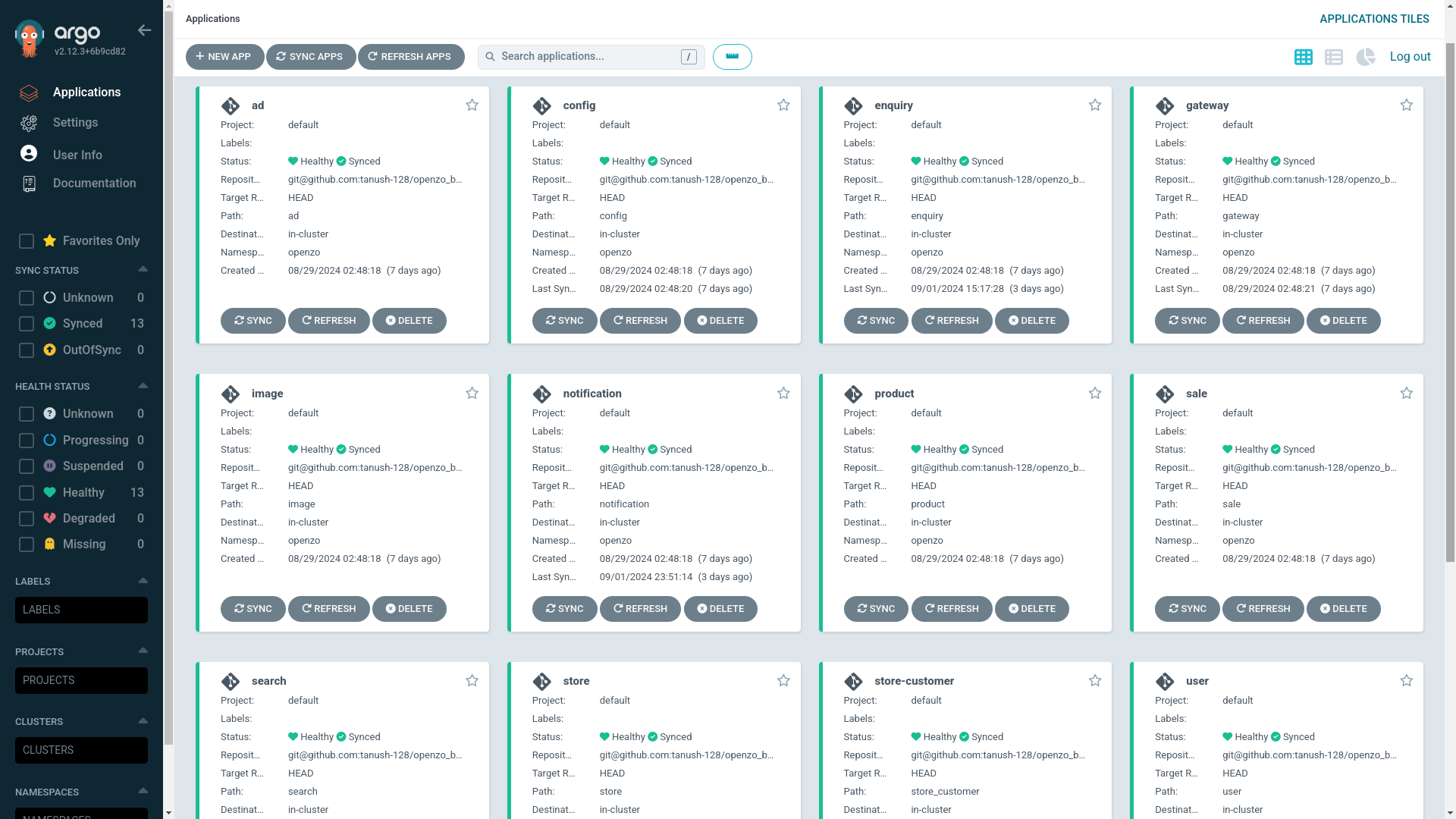The width and height of the screenshot is (1456, 819).
Task: Click the star/favorite icon on product app
Action: [x=1094, y=392]
